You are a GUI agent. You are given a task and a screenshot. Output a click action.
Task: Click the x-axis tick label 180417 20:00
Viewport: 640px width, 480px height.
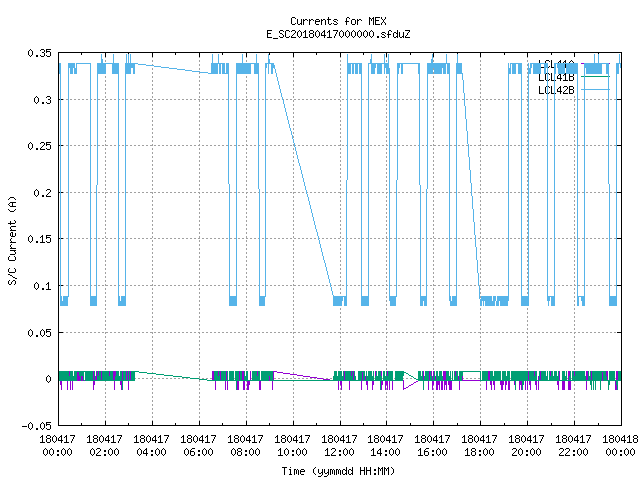pyautogui.click(x=526, y=446)
